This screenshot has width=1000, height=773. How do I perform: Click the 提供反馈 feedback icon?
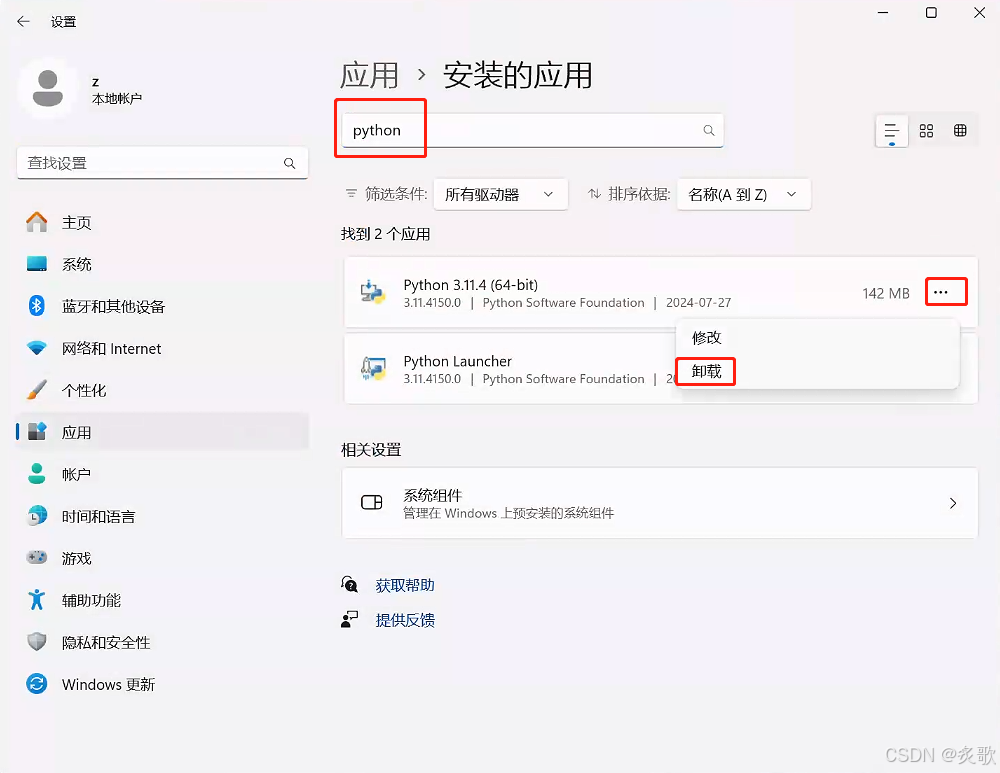tap(349, 619)
